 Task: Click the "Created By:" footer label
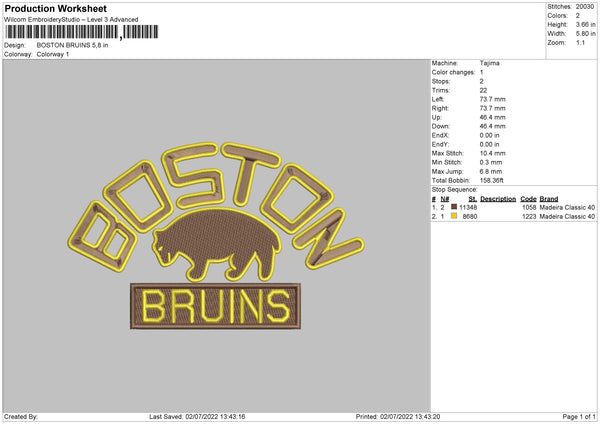(21, 417)
